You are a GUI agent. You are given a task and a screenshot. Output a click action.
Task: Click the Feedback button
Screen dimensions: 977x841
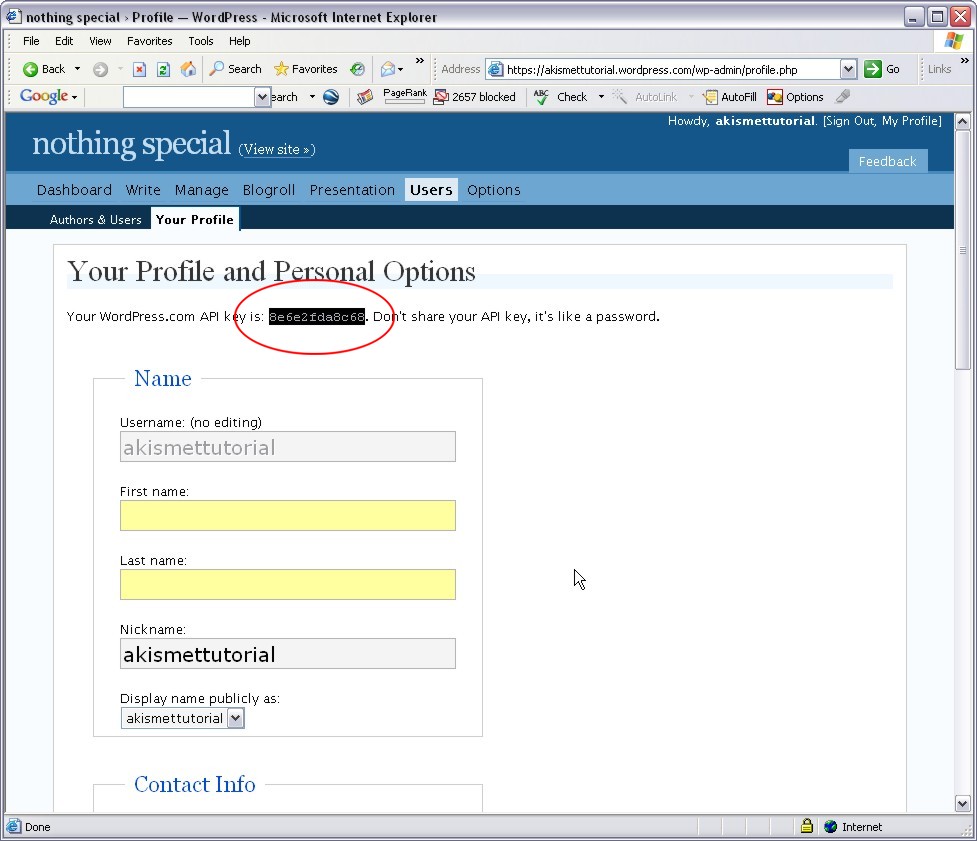tap(888, 161)
